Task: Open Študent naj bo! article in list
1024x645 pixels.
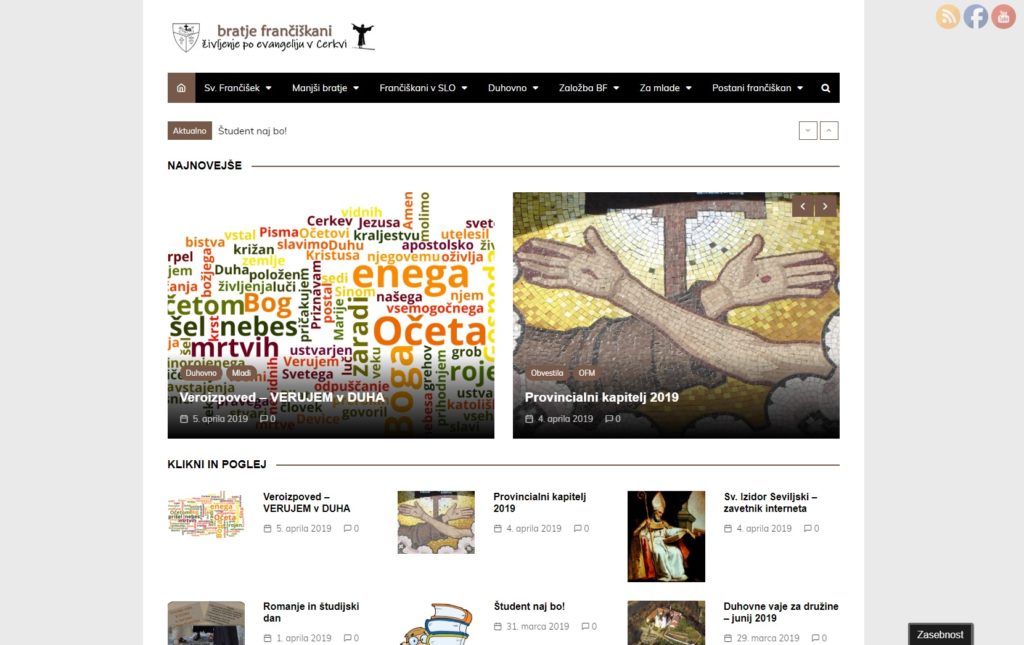Action: click(x=529, y=606)
